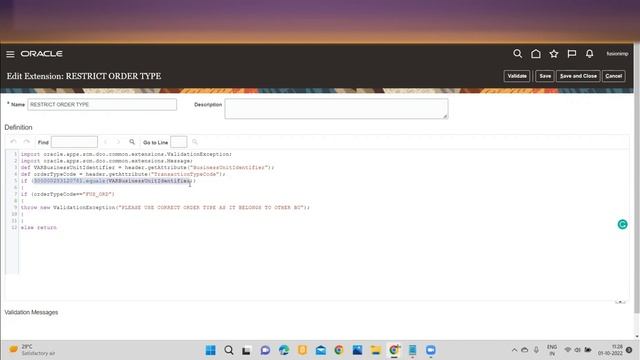Go to Oracle home page icon
The height and width of the screenshot is (360, 640).
(536, 54)
